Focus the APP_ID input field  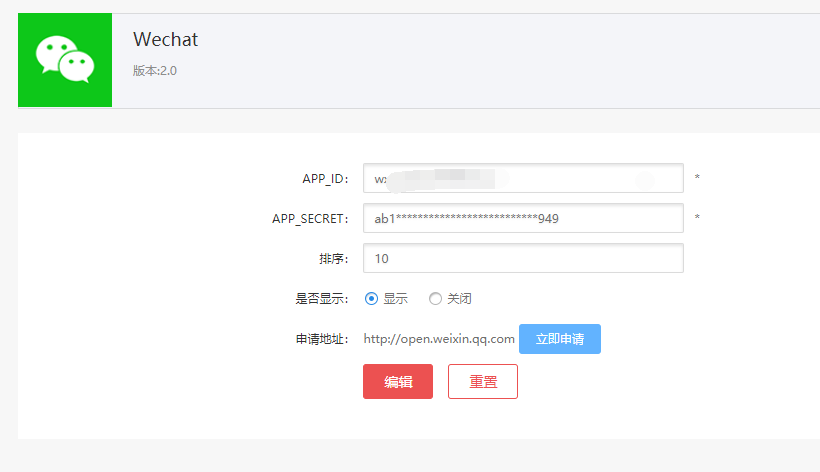[523, 178]
